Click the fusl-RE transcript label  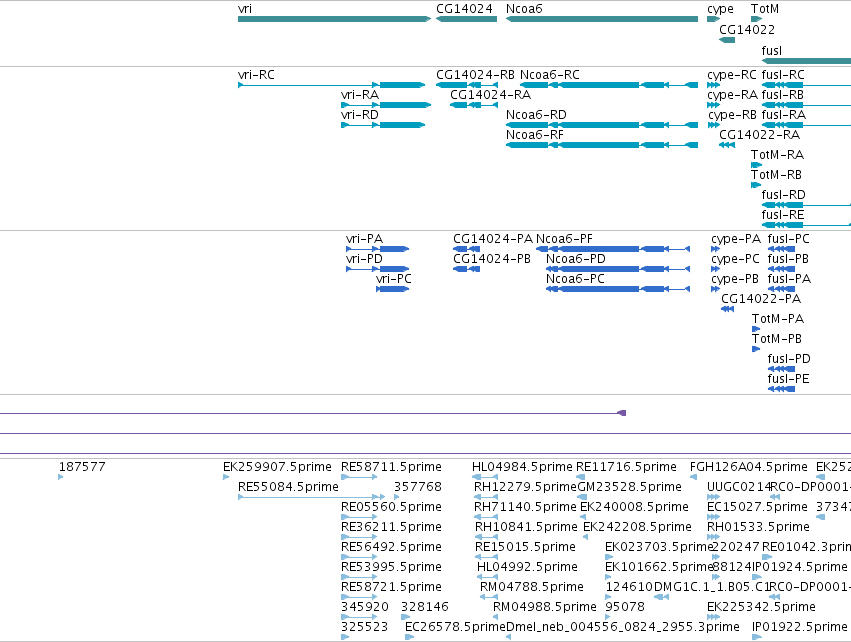pos(783,215)
